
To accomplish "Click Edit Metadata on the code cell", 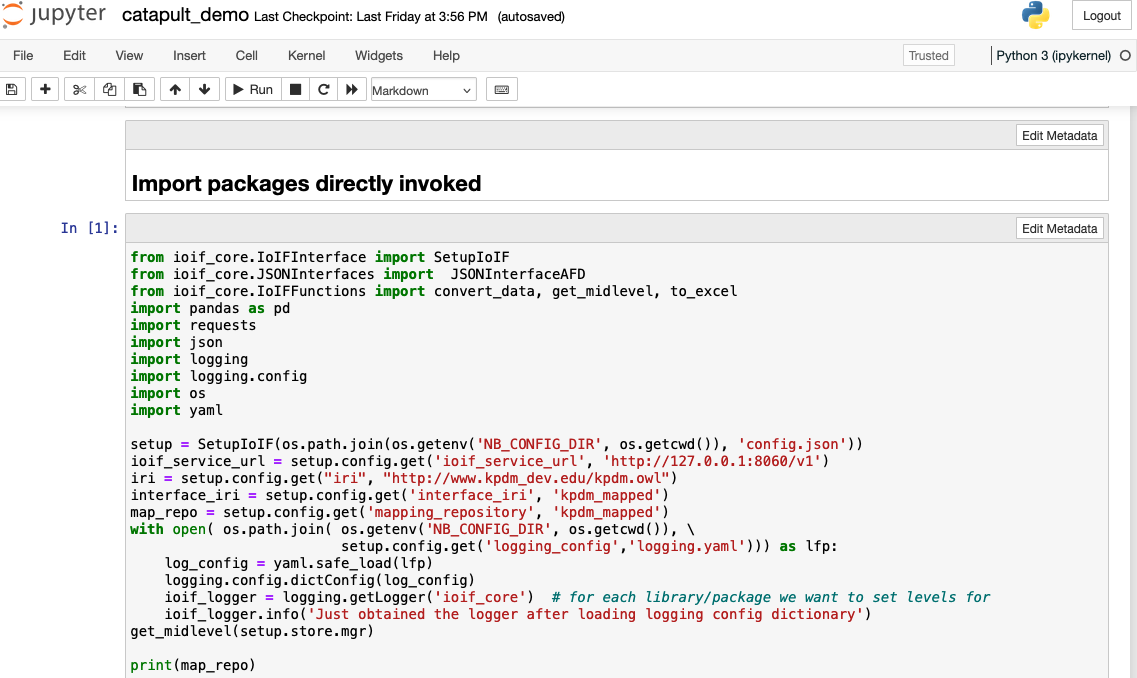I will (1059, 229).
